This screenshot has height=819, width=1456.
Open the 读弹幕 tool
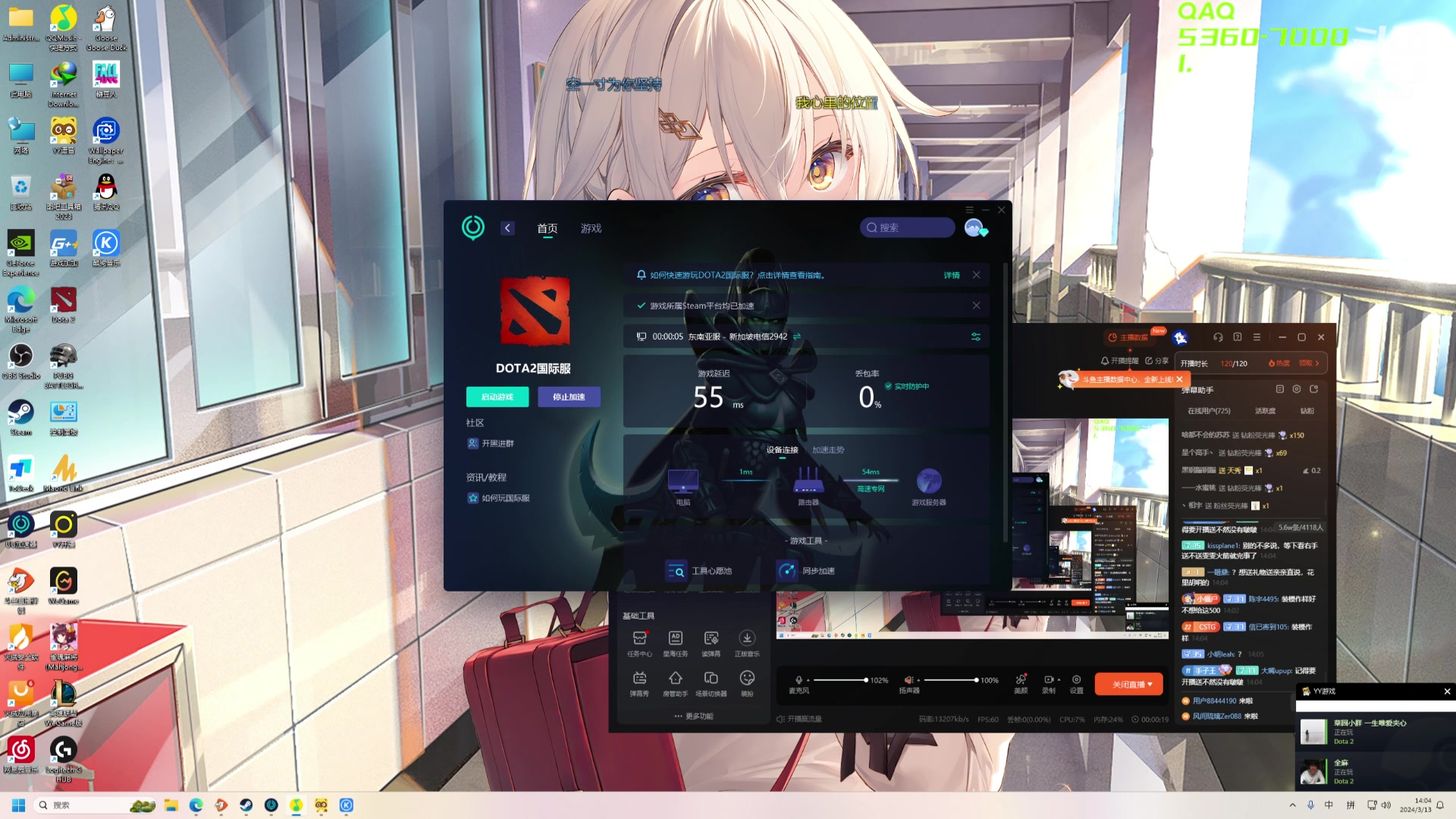[x=711, y=643]
